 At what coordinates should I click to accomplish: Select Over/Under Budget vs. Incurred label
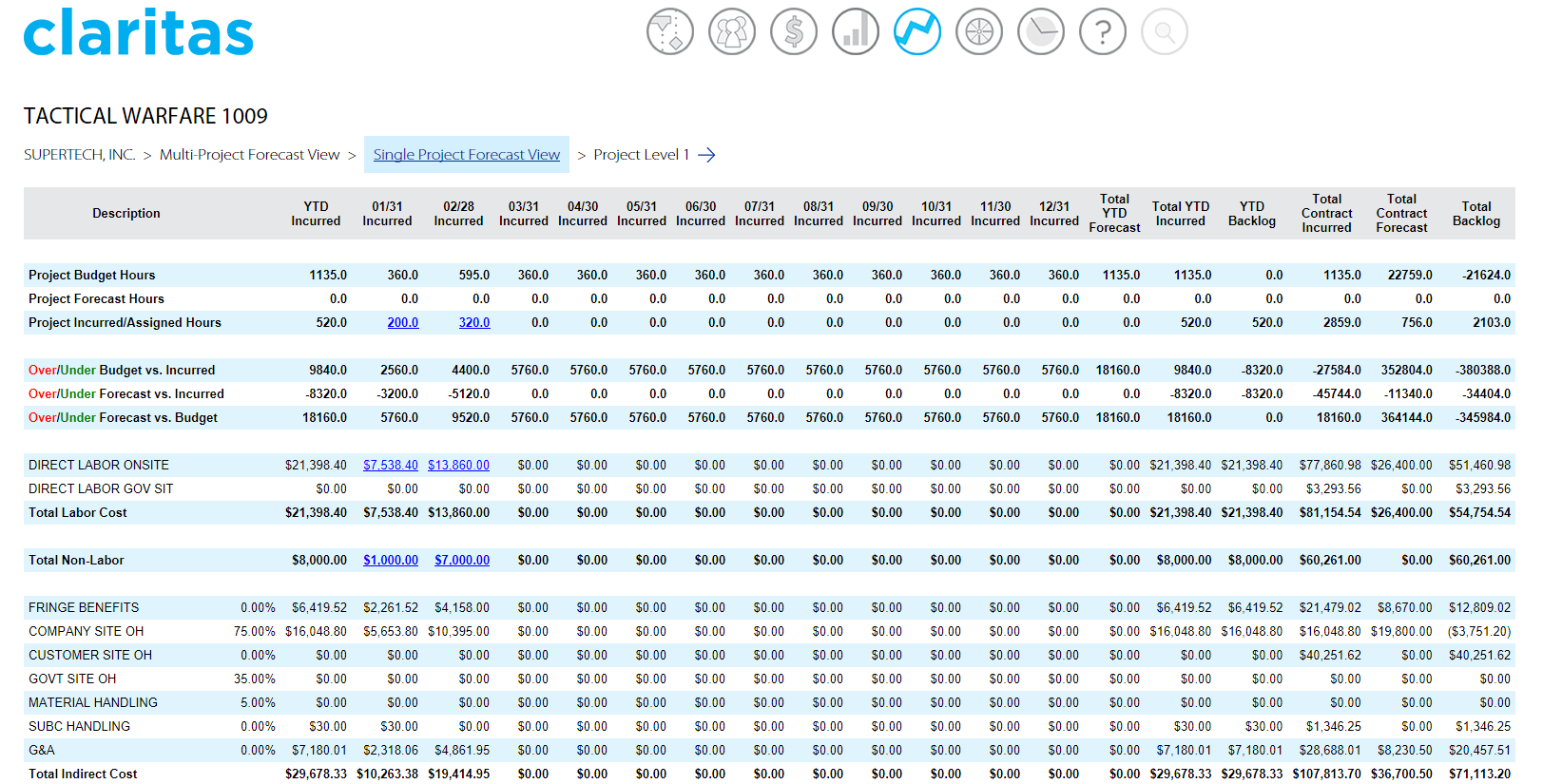pos(122,370)
